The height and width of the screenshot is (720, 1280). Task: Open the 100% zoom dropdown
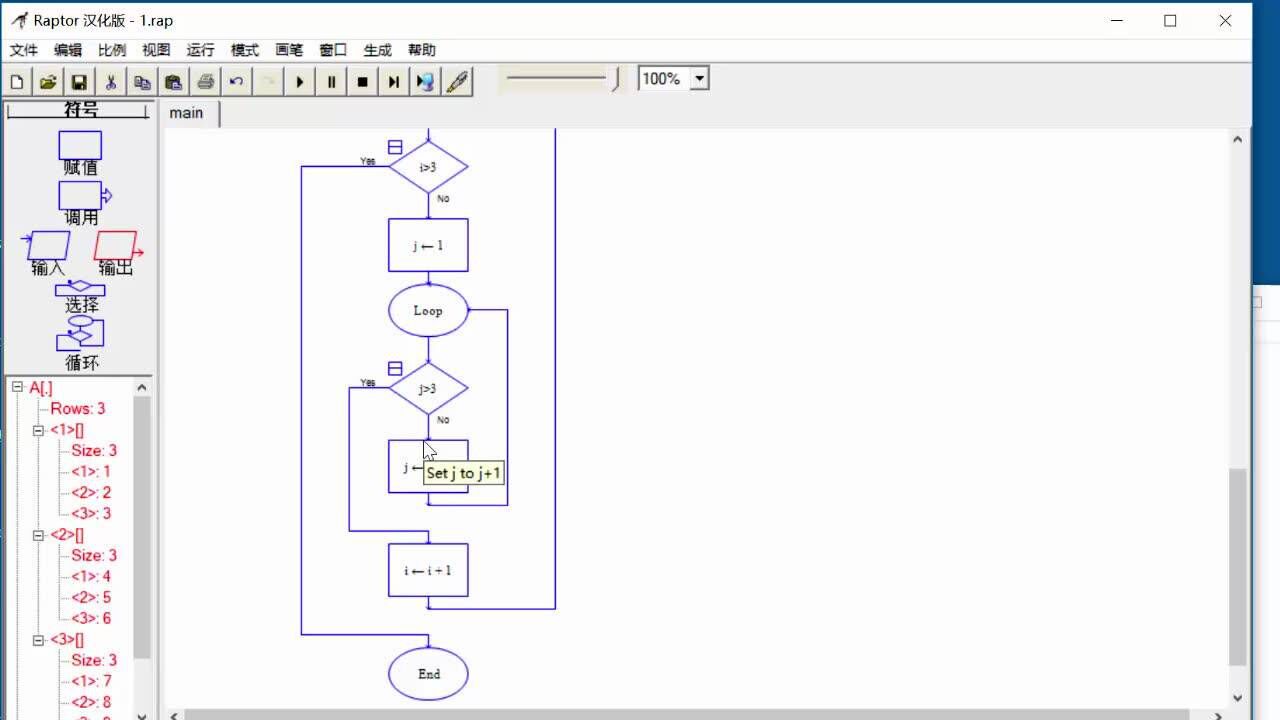pos(699,79)
